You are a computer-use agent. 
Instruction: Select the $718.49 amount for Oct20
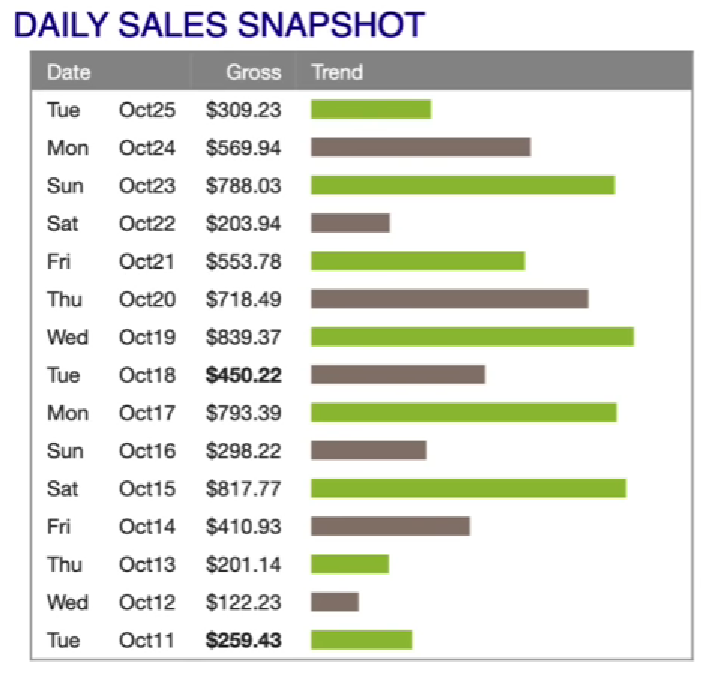tap(243, 299)
